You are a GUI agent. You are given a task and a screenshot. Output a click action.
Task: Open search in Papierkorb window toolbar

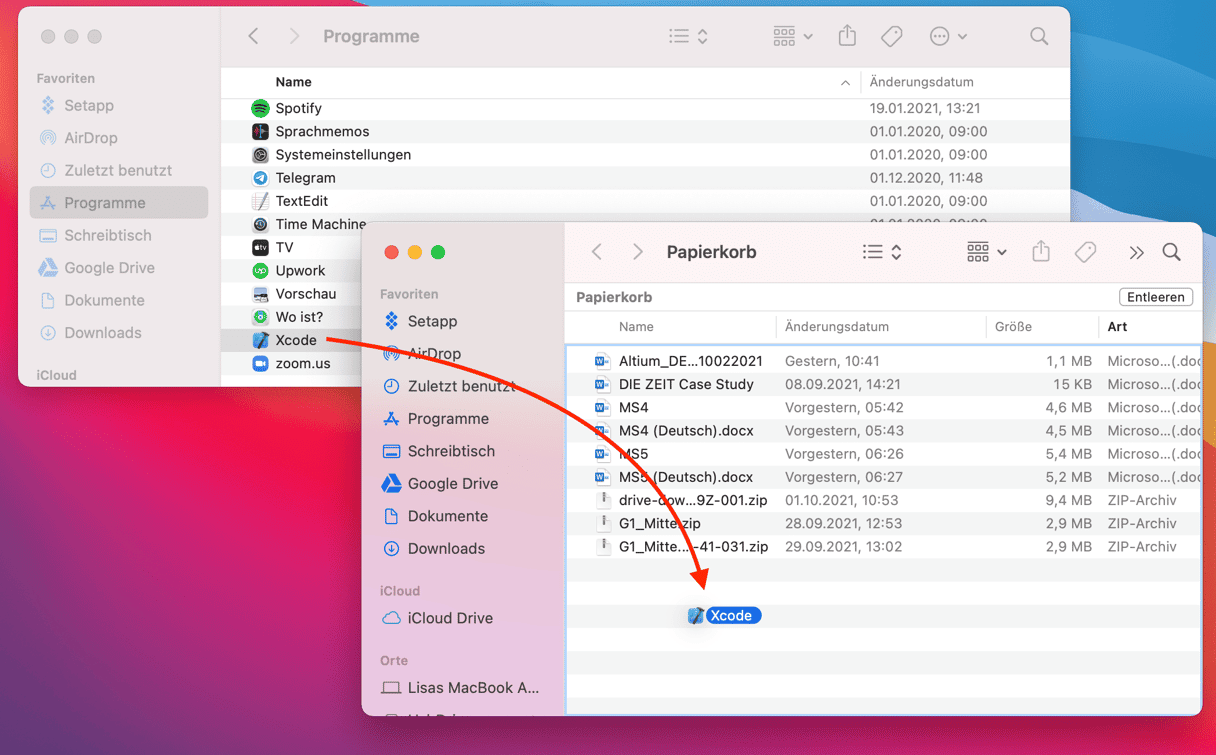[x=1171, y=252]
